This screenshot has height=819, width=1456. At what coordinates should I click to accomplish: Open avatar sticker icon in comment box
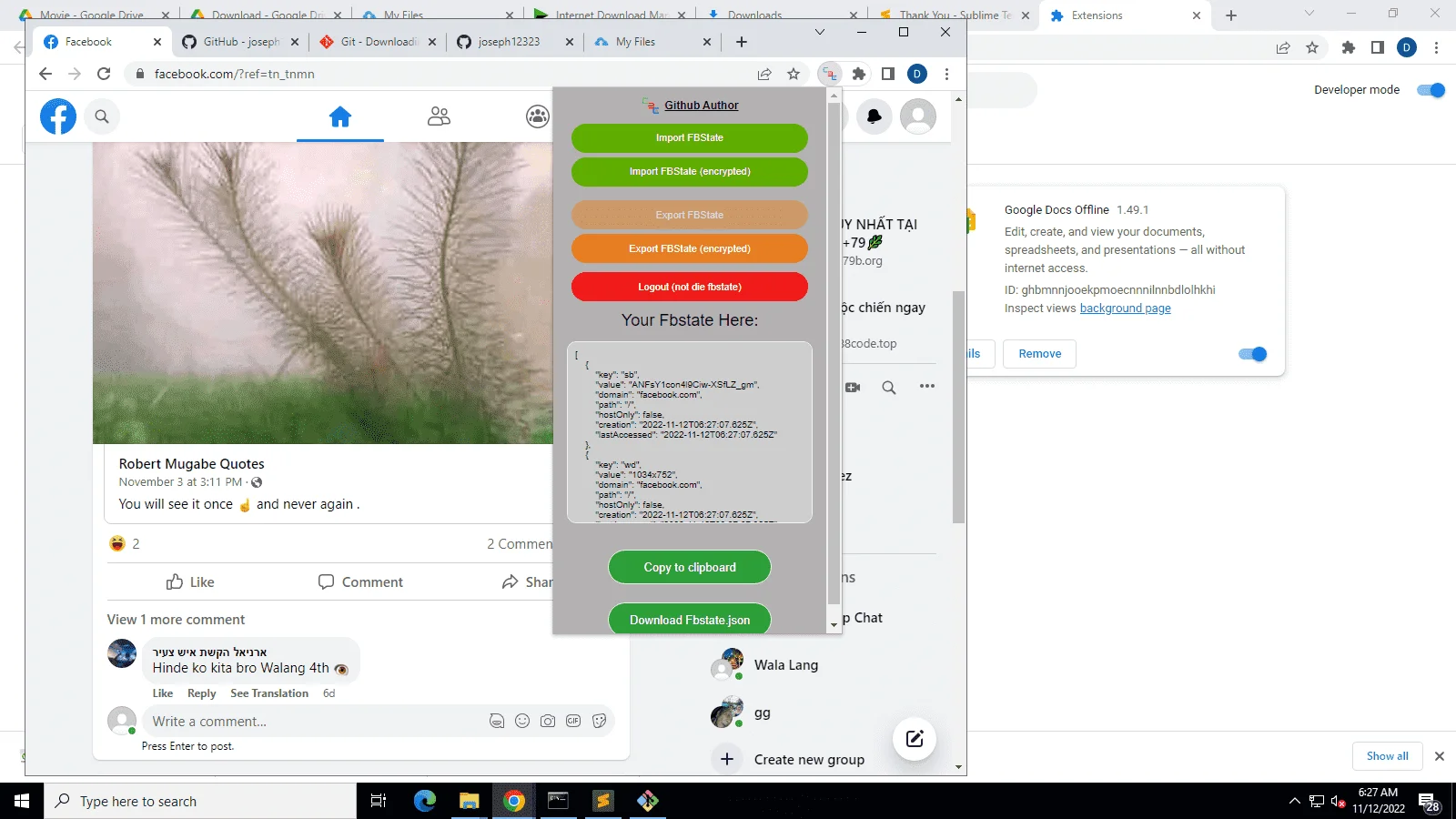coord(497,721)
